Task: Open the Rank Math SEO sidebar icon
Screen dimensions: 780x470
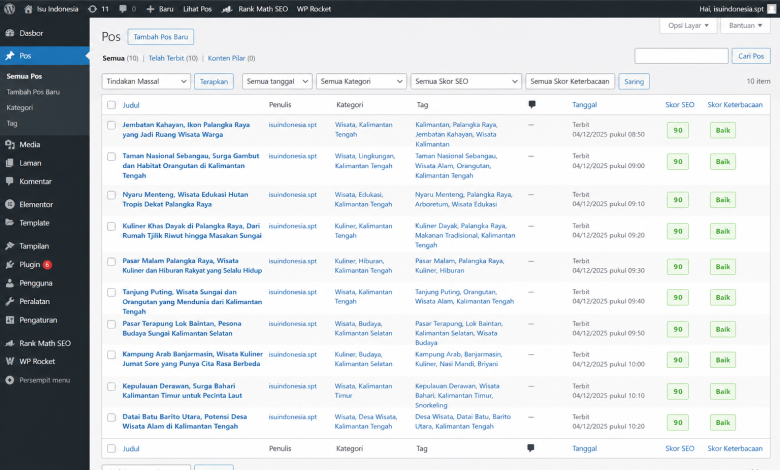Action: 9,343
